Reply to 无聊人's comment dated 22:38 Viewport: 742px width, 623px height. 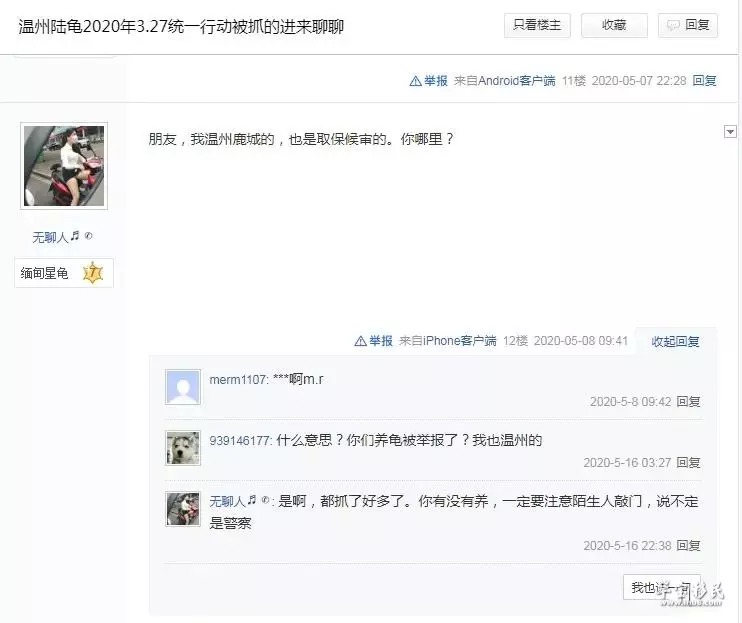tap(688, 546)
